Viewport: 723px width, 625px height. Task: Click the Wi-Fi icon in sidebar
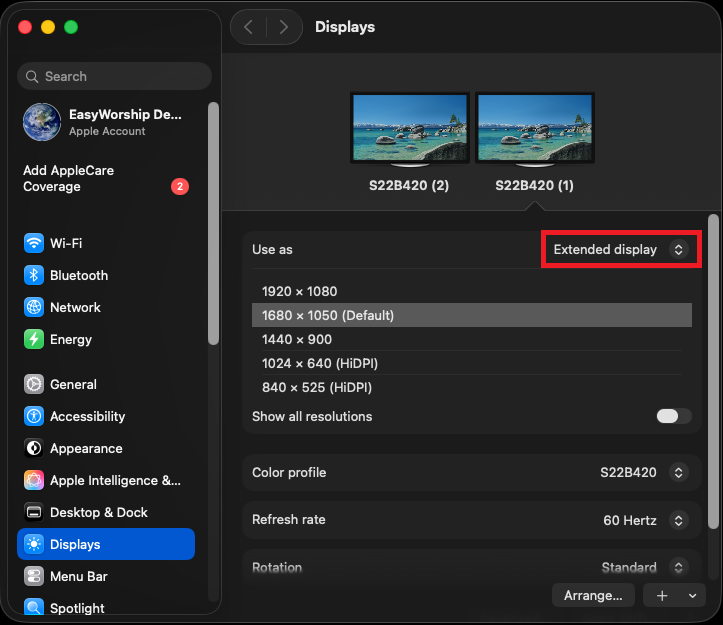pyautogui.click(x=34, y=243)
